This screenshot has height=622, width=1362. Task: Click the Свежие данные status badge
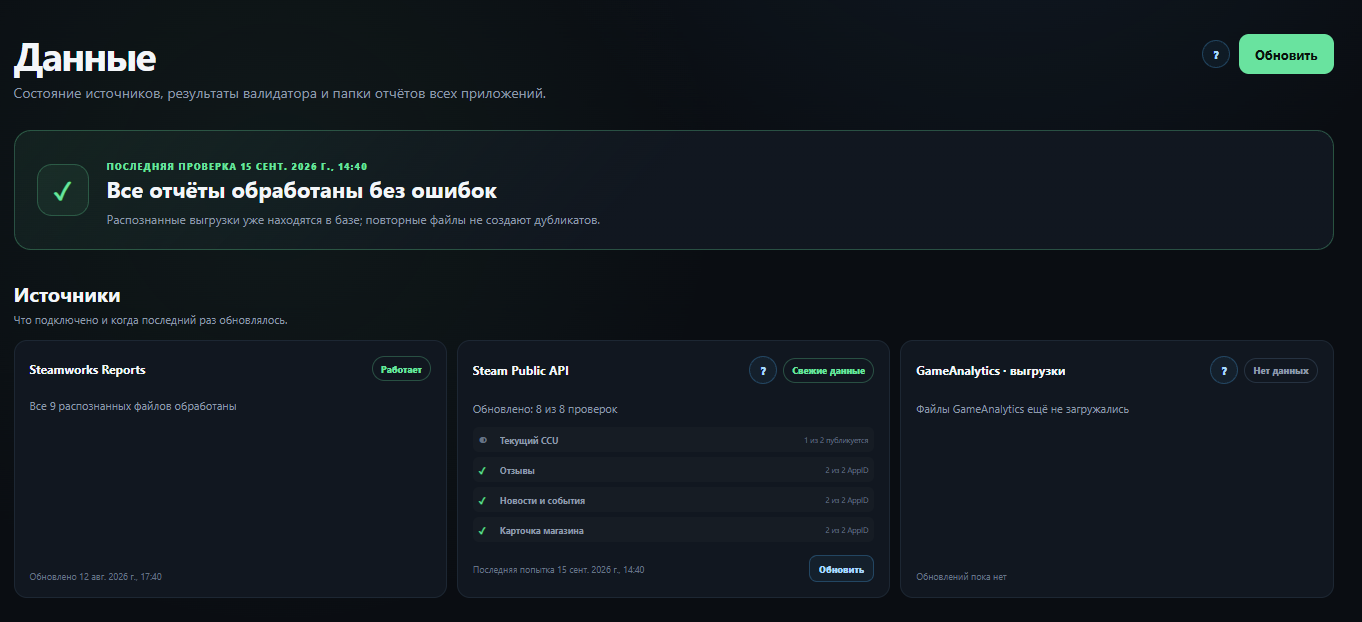pyautogui.click(x=828, y=370)
